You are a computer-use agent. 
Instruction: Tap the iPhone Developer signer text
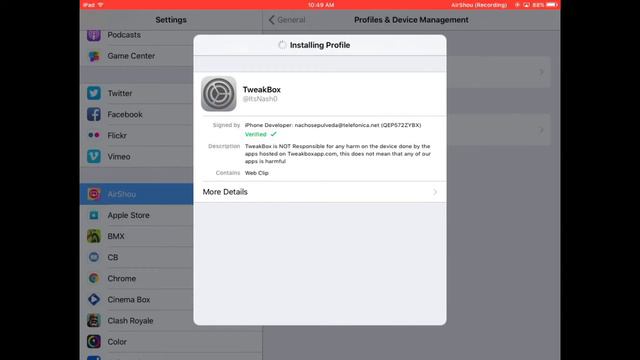tap(333, 125)
